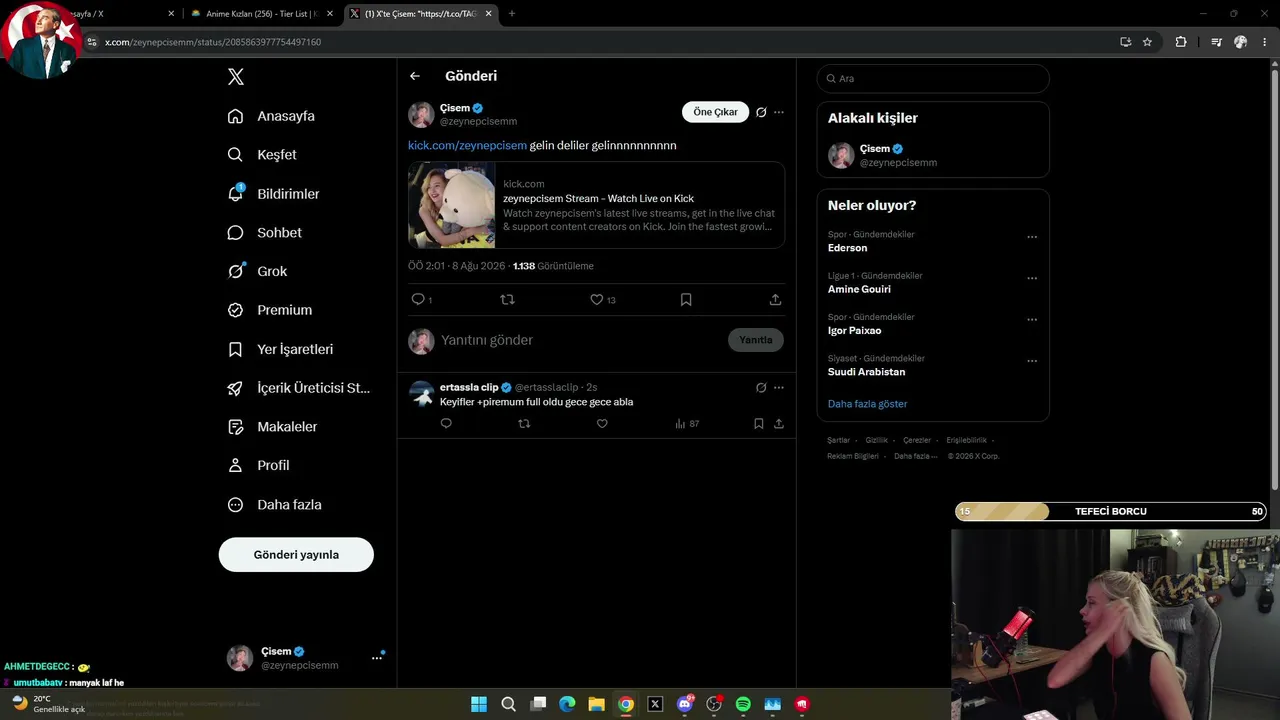Image resolution: width=1280 pixels, height=720 pixels.
Task: Open a new browser tab
Action: tap(512, 14)
